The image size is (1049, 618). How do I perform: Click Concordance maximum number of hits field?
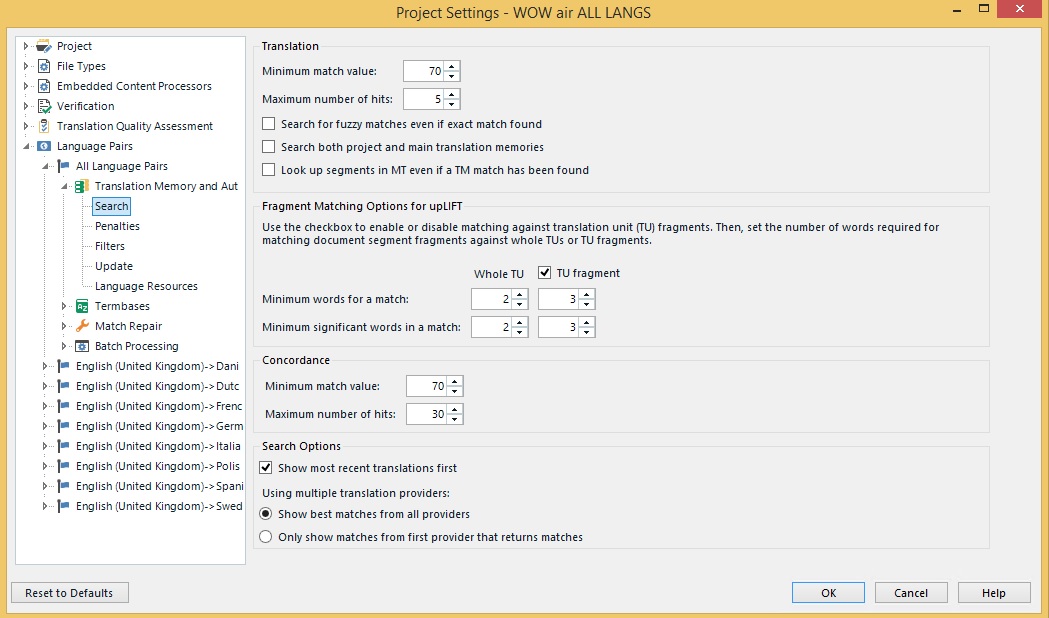(427, 414)
